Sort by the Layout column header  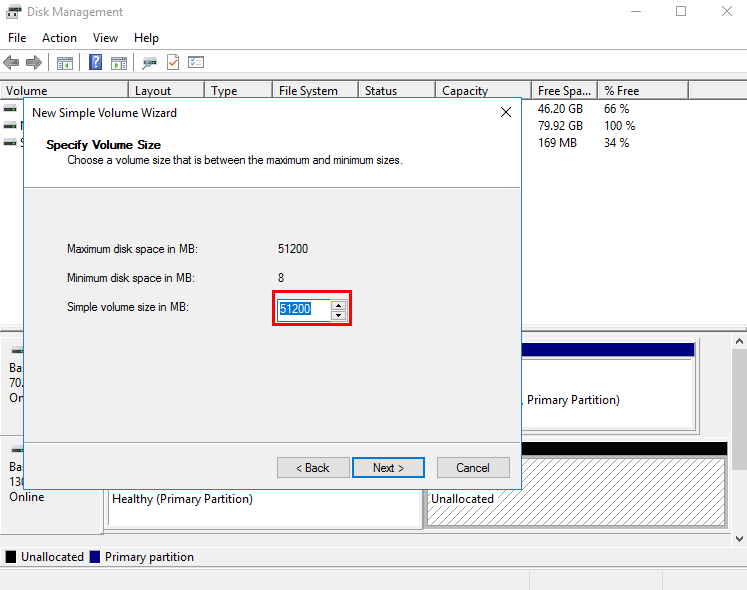(x=167, y=91)
